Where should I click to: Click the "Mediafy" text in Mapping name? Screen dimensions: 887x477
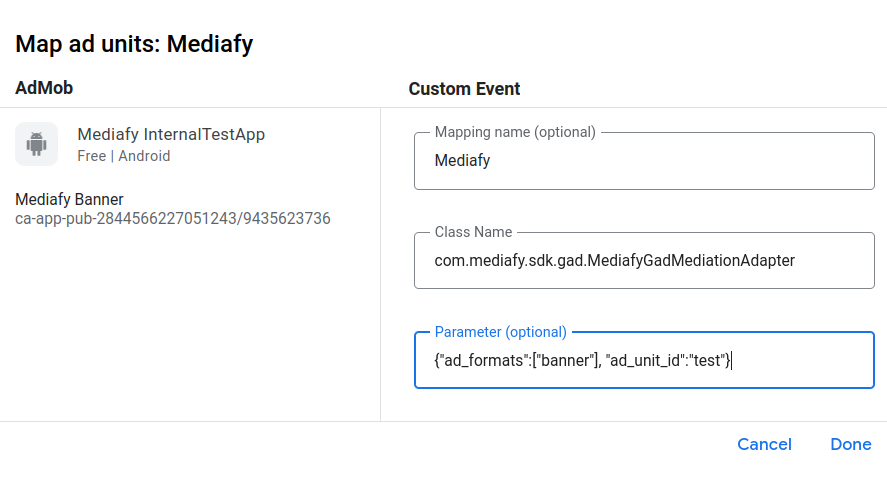(462, 160)
